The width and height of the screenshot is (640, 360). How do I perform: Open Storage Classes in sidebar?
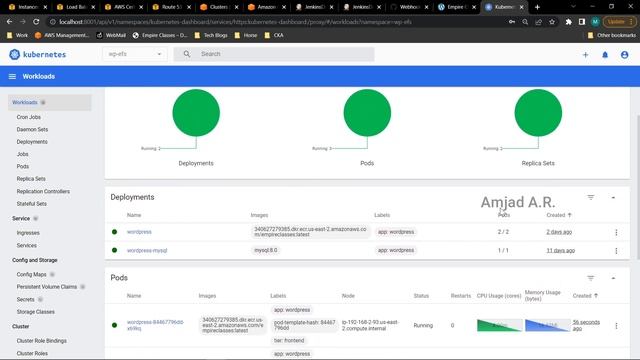pos(36,312)
